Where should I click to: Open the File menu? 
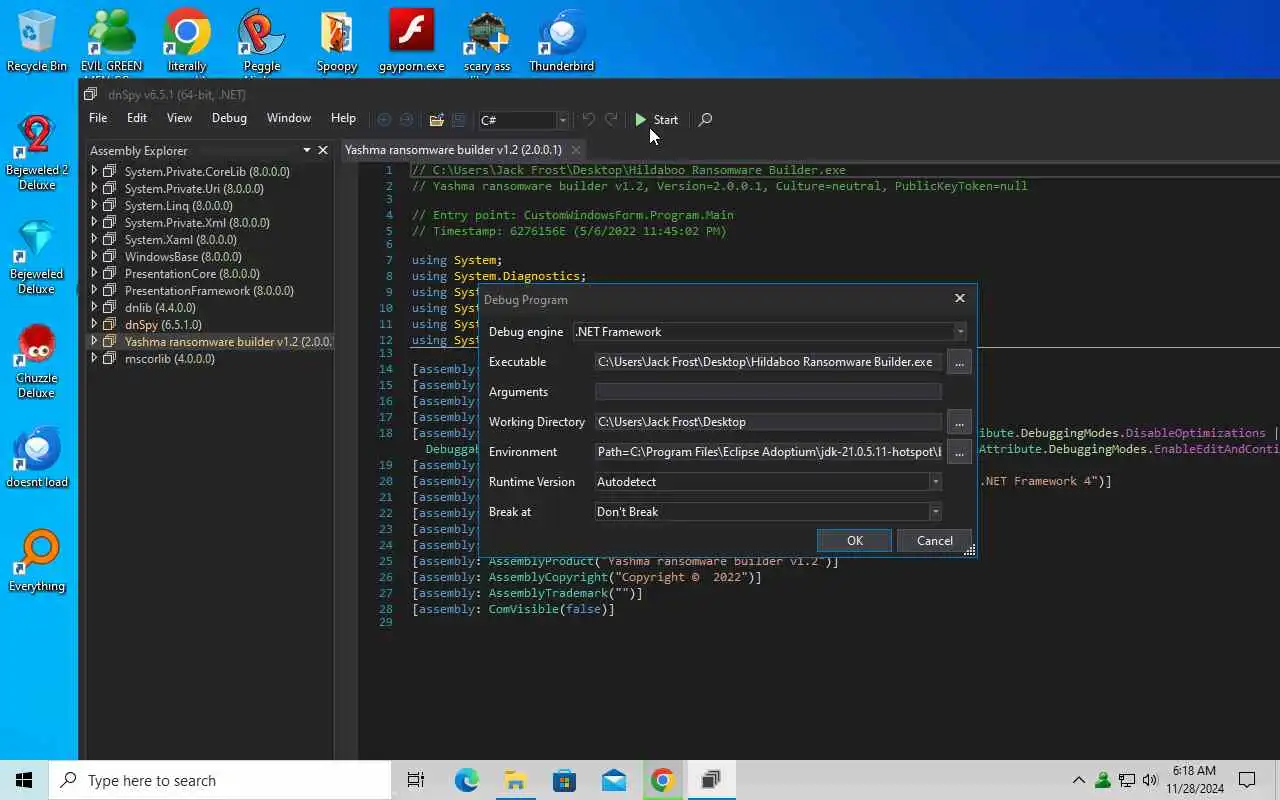click(98, 118)
